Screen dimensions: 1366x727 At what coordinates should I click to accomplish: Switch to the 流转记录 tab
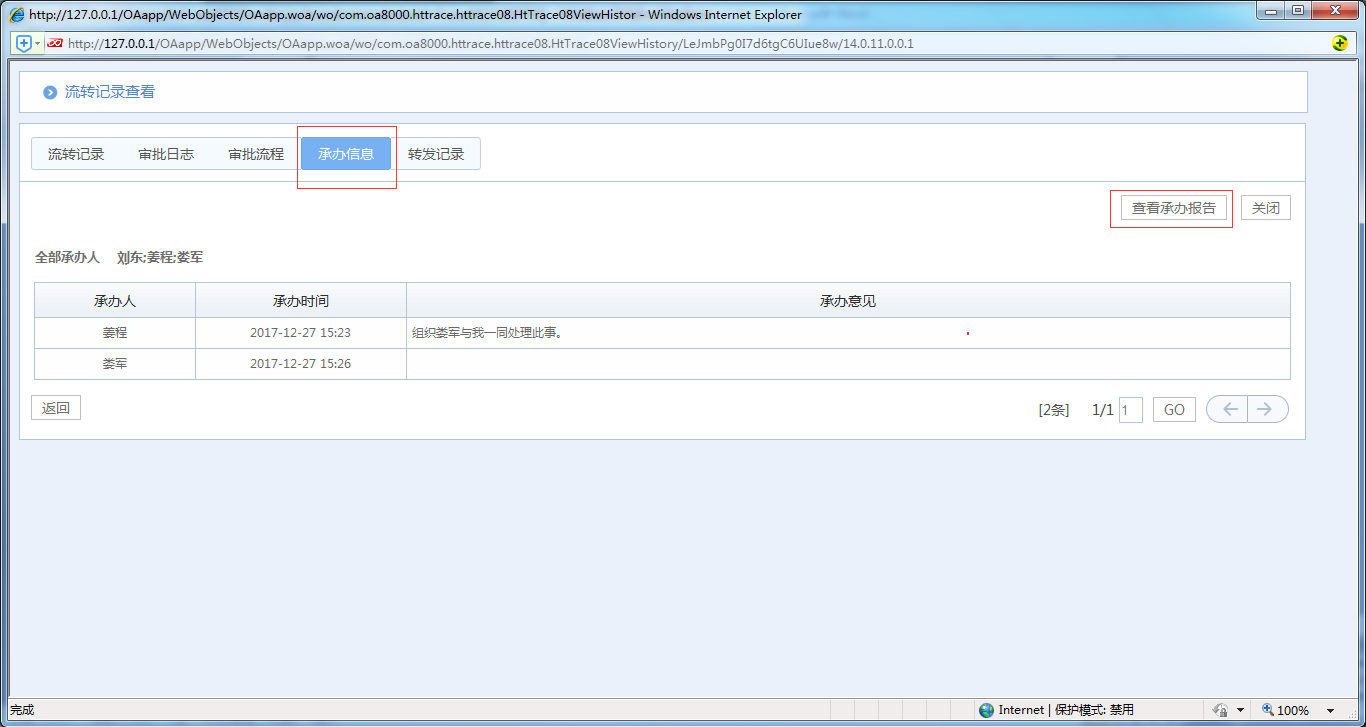point(76,154)
